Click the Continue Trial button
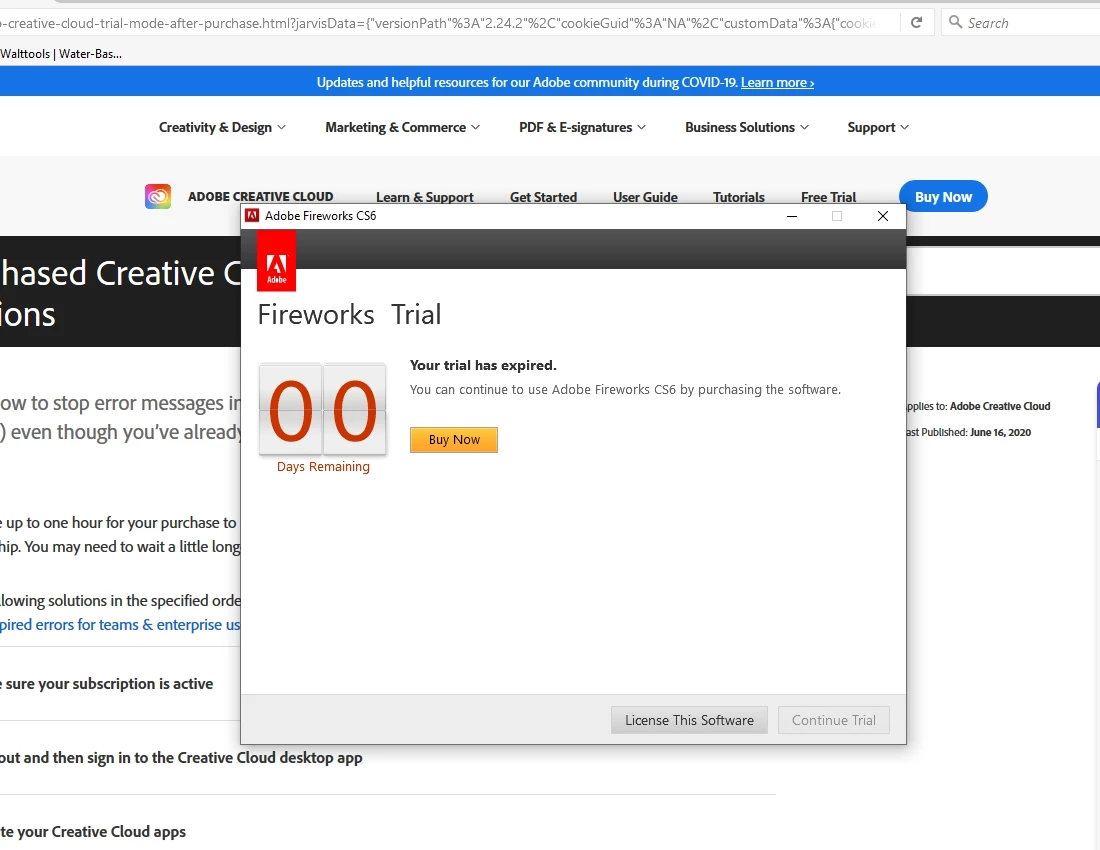The width and height of the screenshot is (1100, 850). (x=833, y=720)
